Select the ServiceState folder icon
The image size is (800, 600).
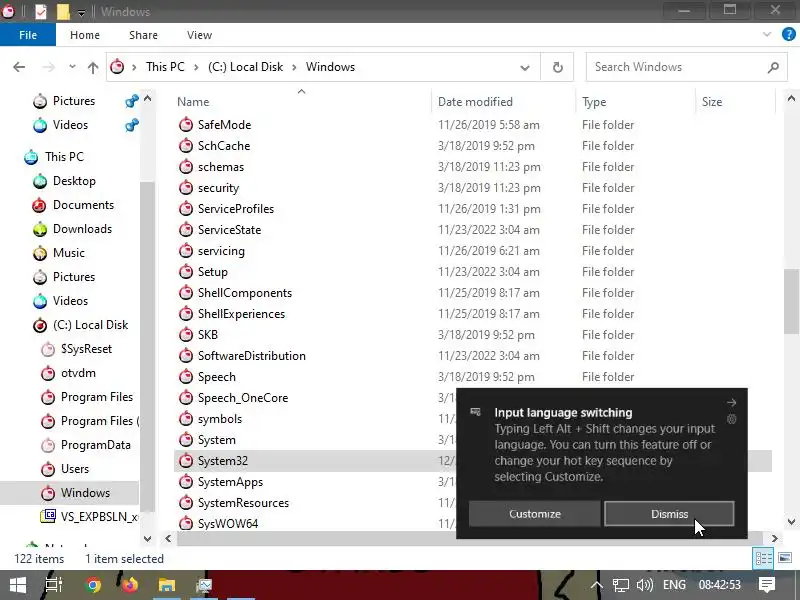[x=186, y=230]
